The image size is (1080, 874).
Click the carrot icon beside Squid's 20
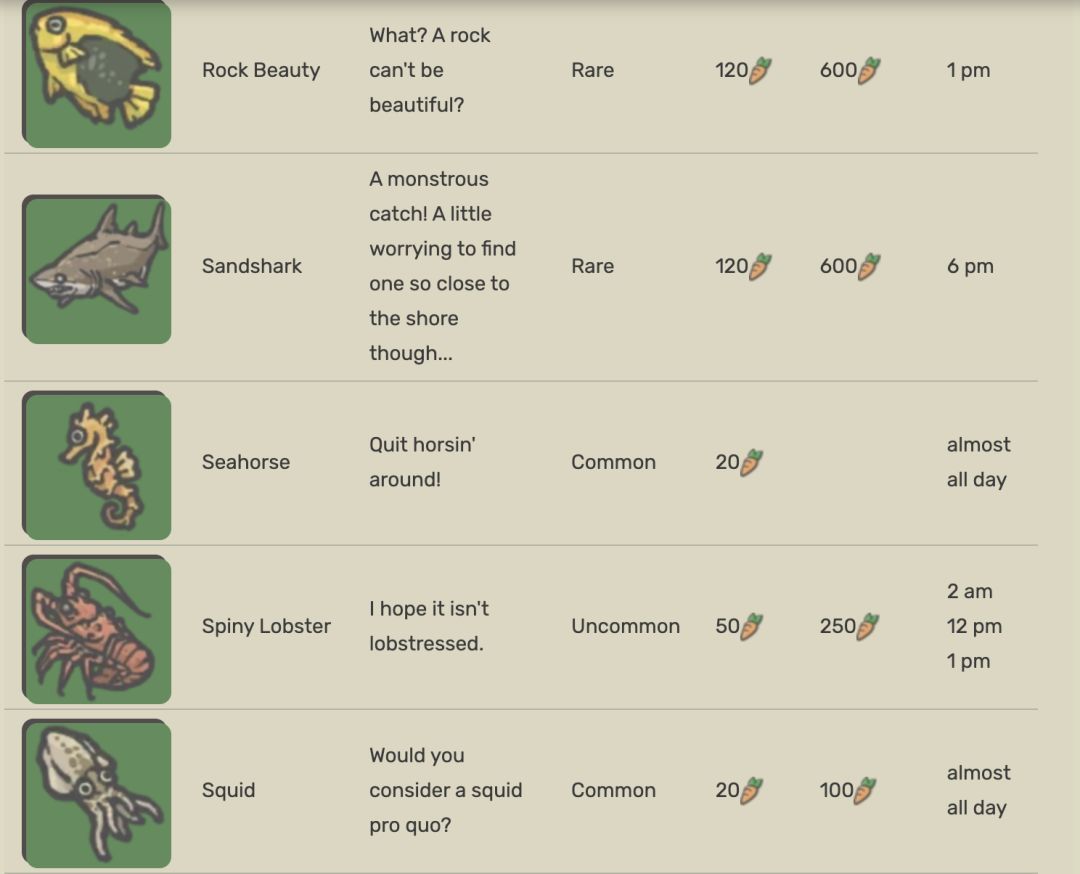(752, 790)
